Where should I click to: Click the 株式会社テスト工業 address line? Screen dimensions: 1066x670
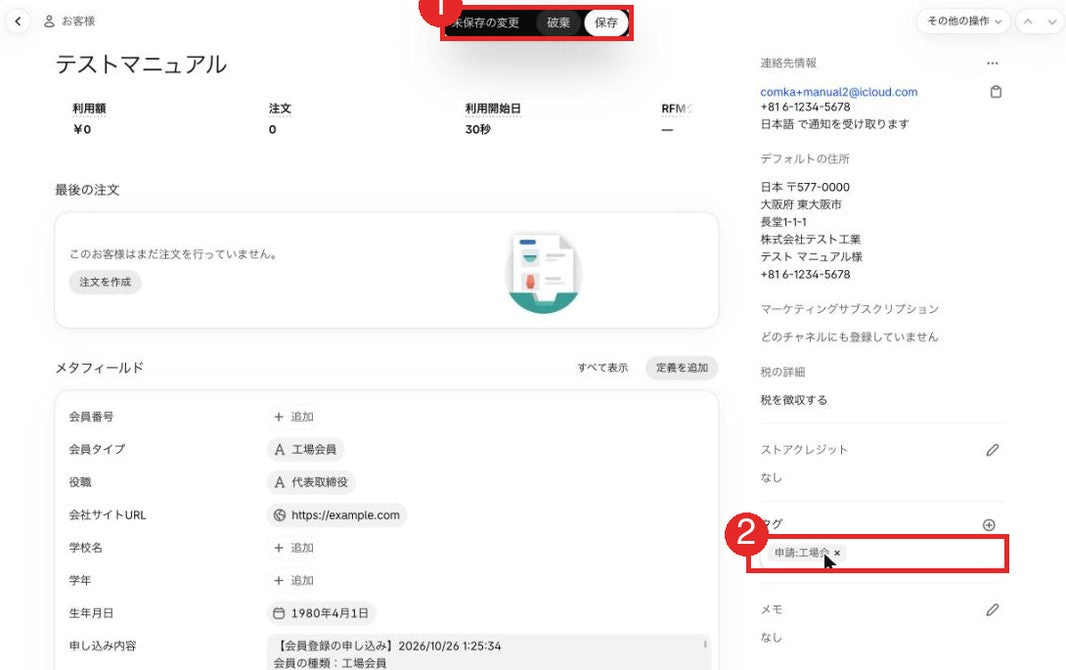click(x=810, y=239)
